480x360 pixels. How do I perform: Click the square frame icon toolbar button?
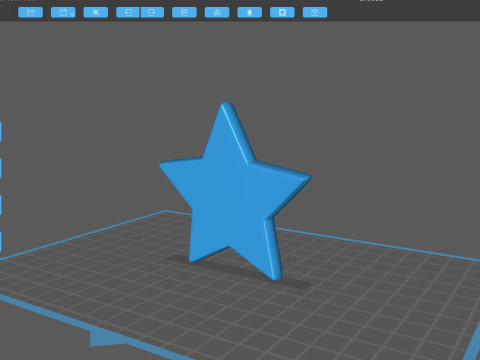tap(282, 12)
